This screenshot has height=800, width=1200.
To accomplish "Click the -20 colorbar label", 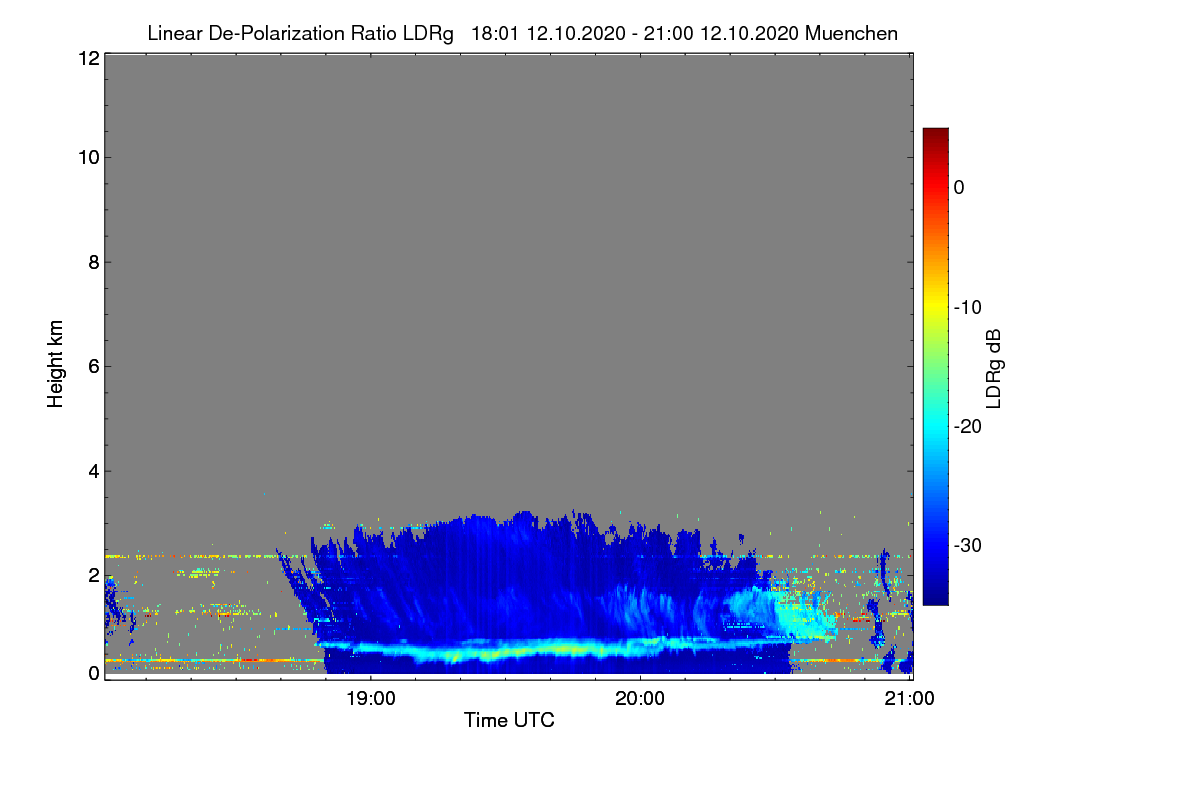I will pos(966,426).
